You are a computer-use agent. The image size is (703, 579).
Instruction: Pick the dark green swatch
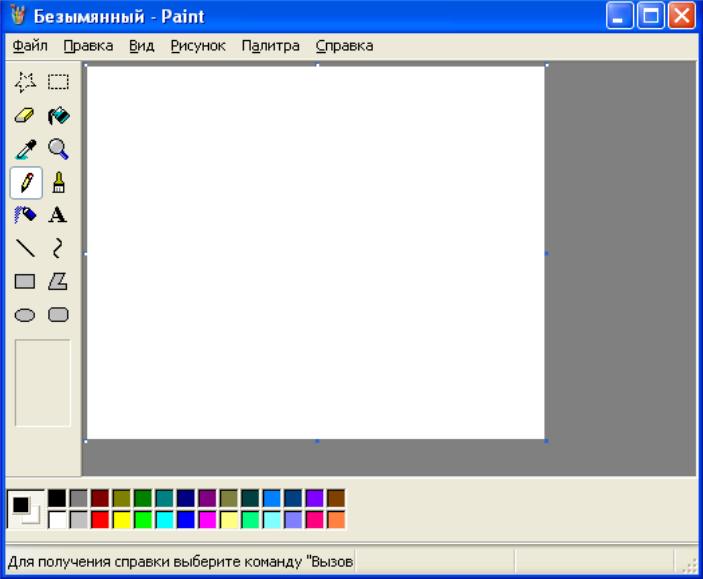pyautogui.click(x=143, y=498)
